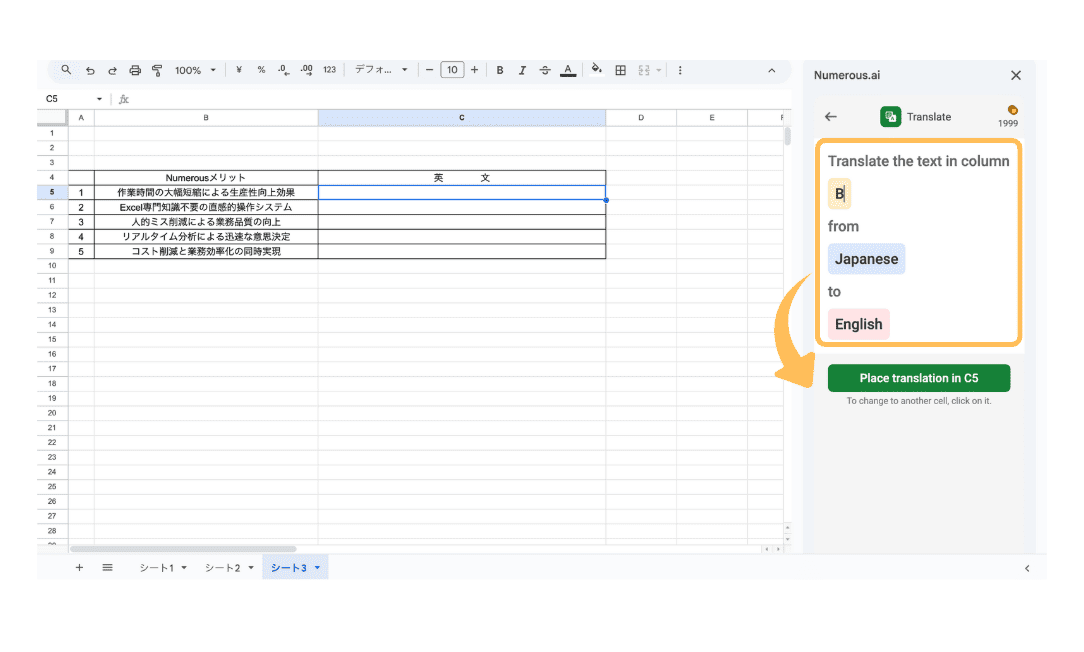Open the all sheets list icon
Viewport: 1084px width, 652px height.
point(107,568)
